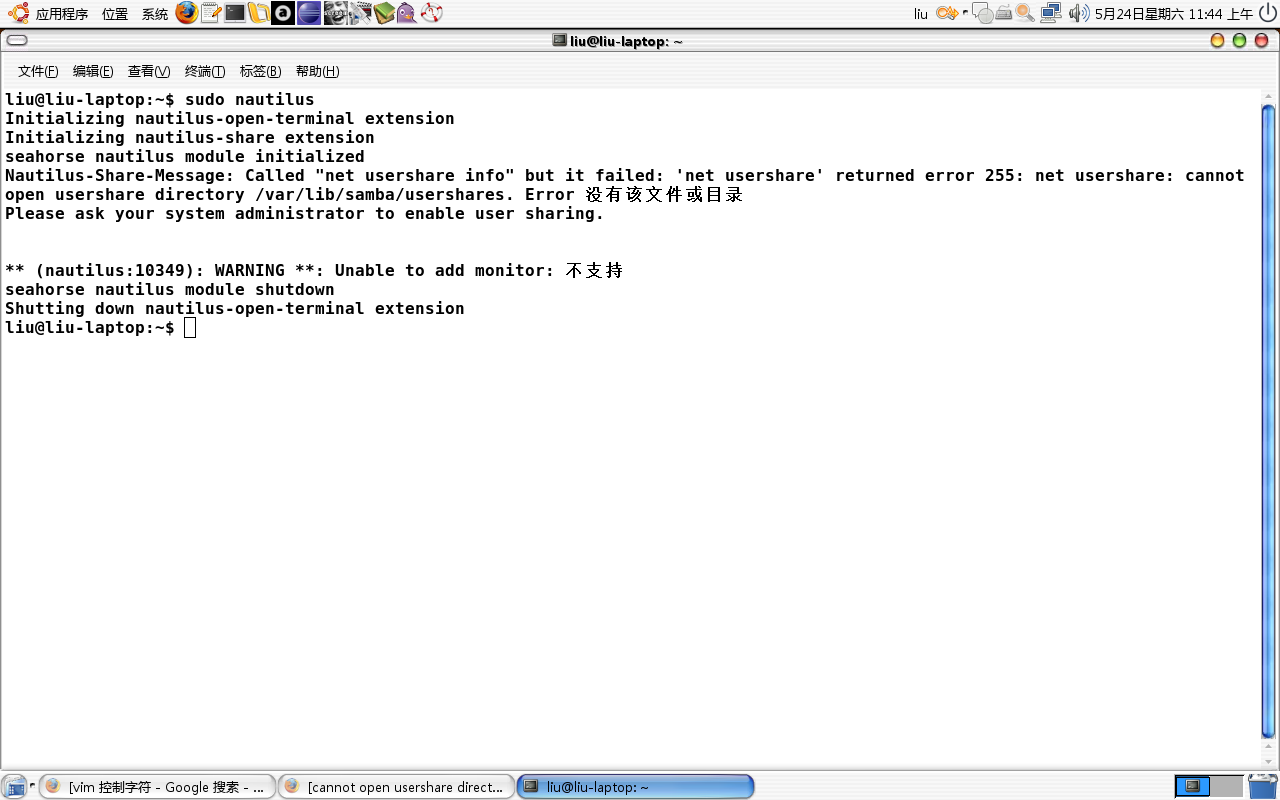Open the trash icon in bottom panel

coord(1262,786)
